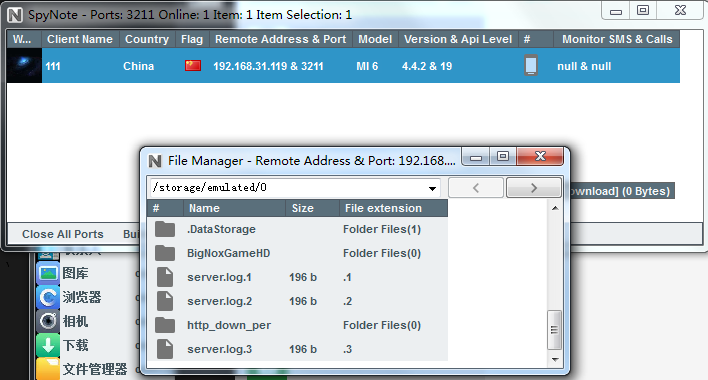Maximize the SpyNote main window
Screen dimensions: 708x380
643,10
